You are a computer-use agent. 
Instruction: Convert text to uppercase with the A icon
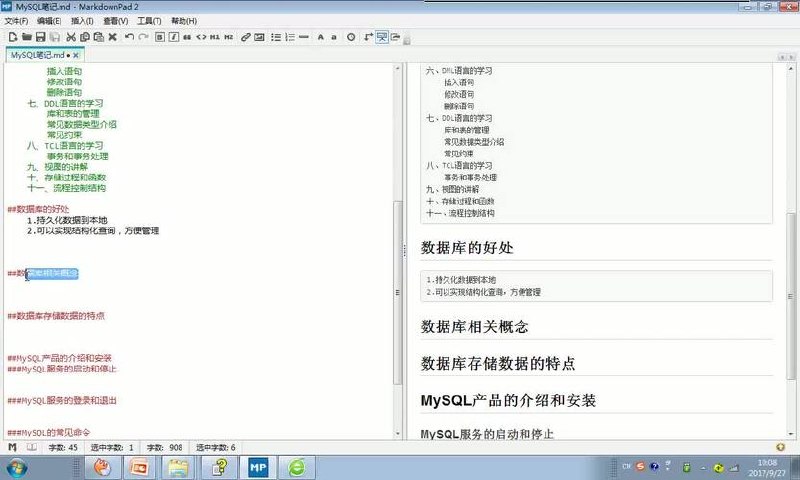(x=320, y=37)
